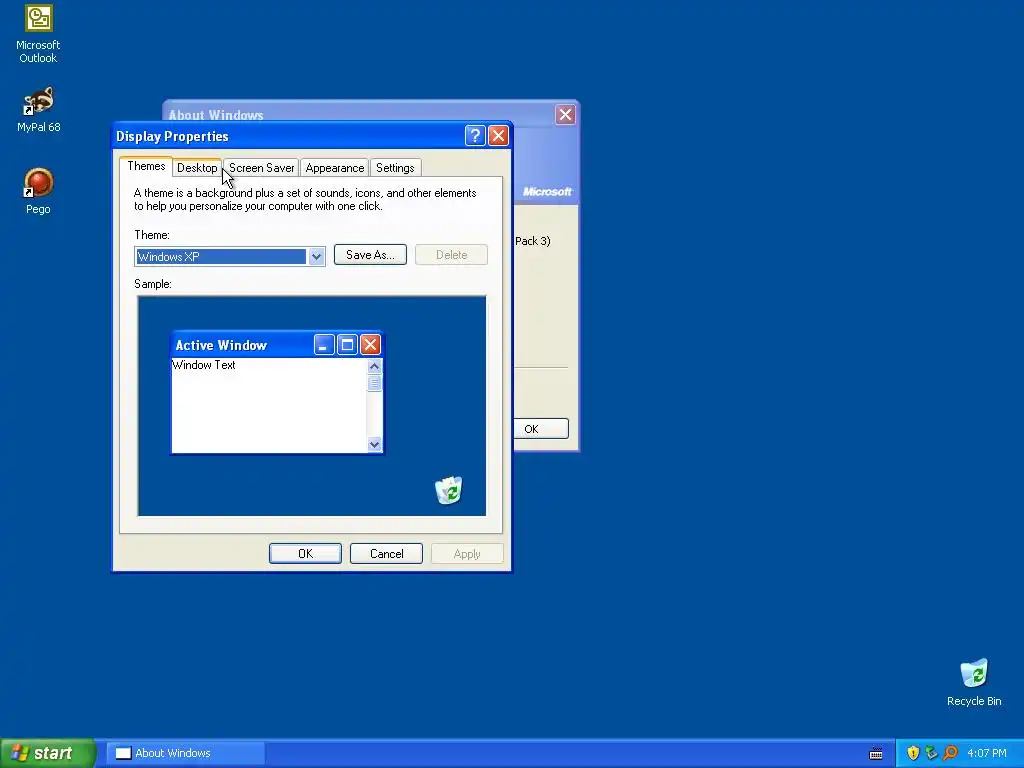Click the 4:07 PM clock
Viewport: 1024px width, 768px height.
click(987, 753)
